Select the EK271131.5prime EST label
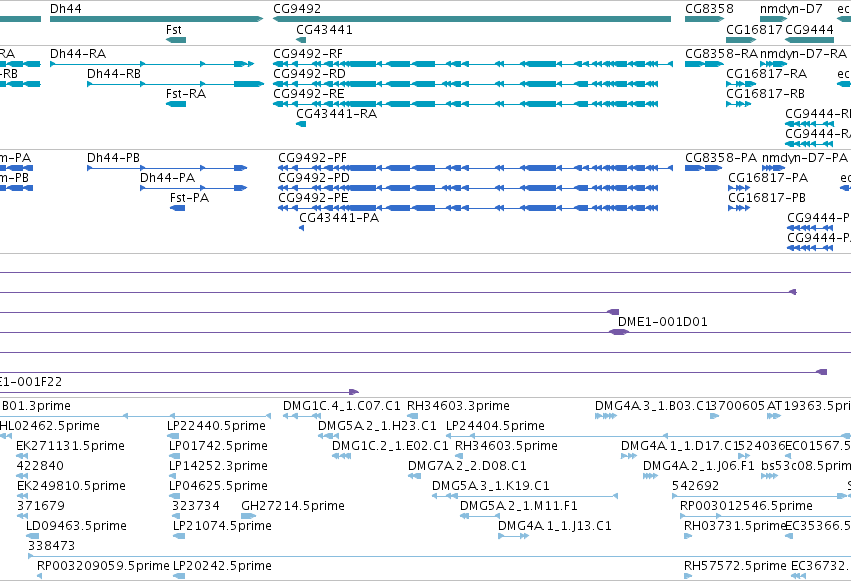851x581 pixels. pos(70,446)
